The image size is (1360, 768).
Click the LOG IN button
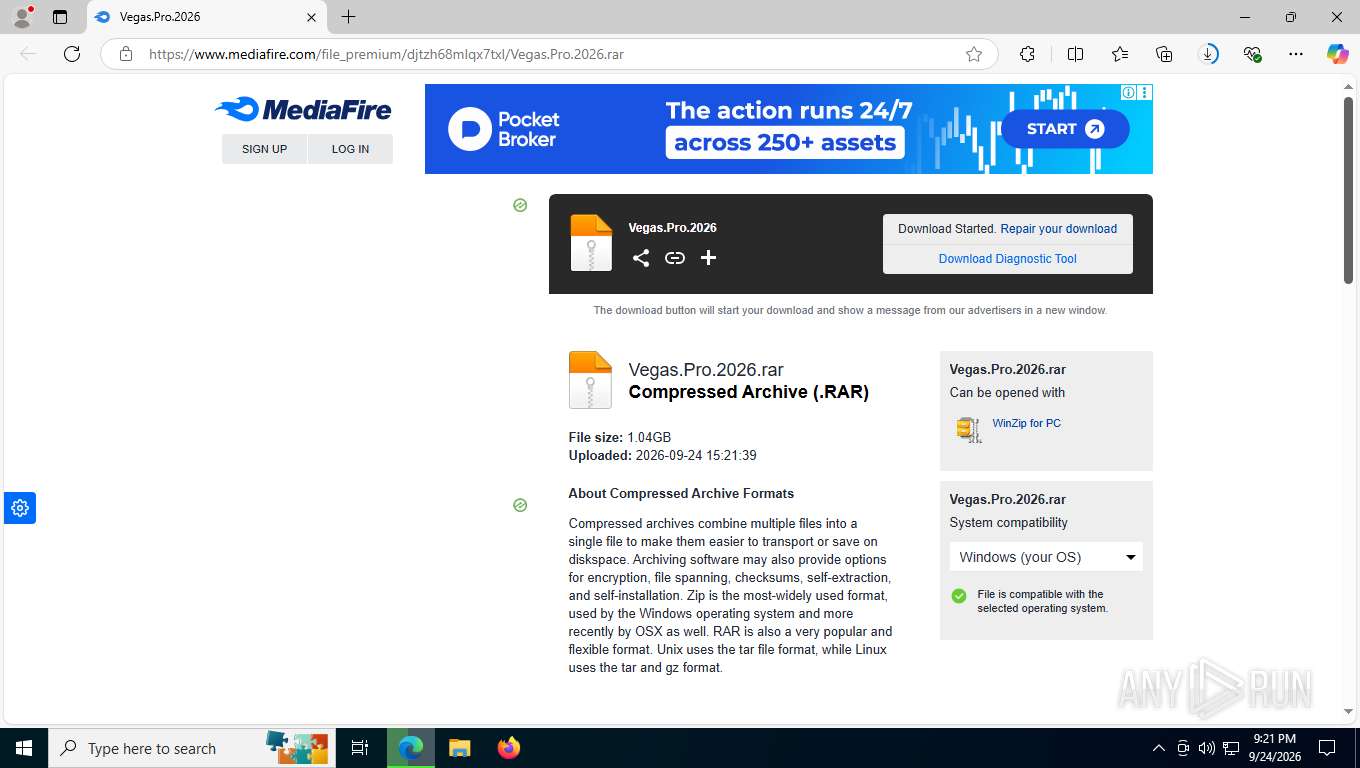coord(350,149)
